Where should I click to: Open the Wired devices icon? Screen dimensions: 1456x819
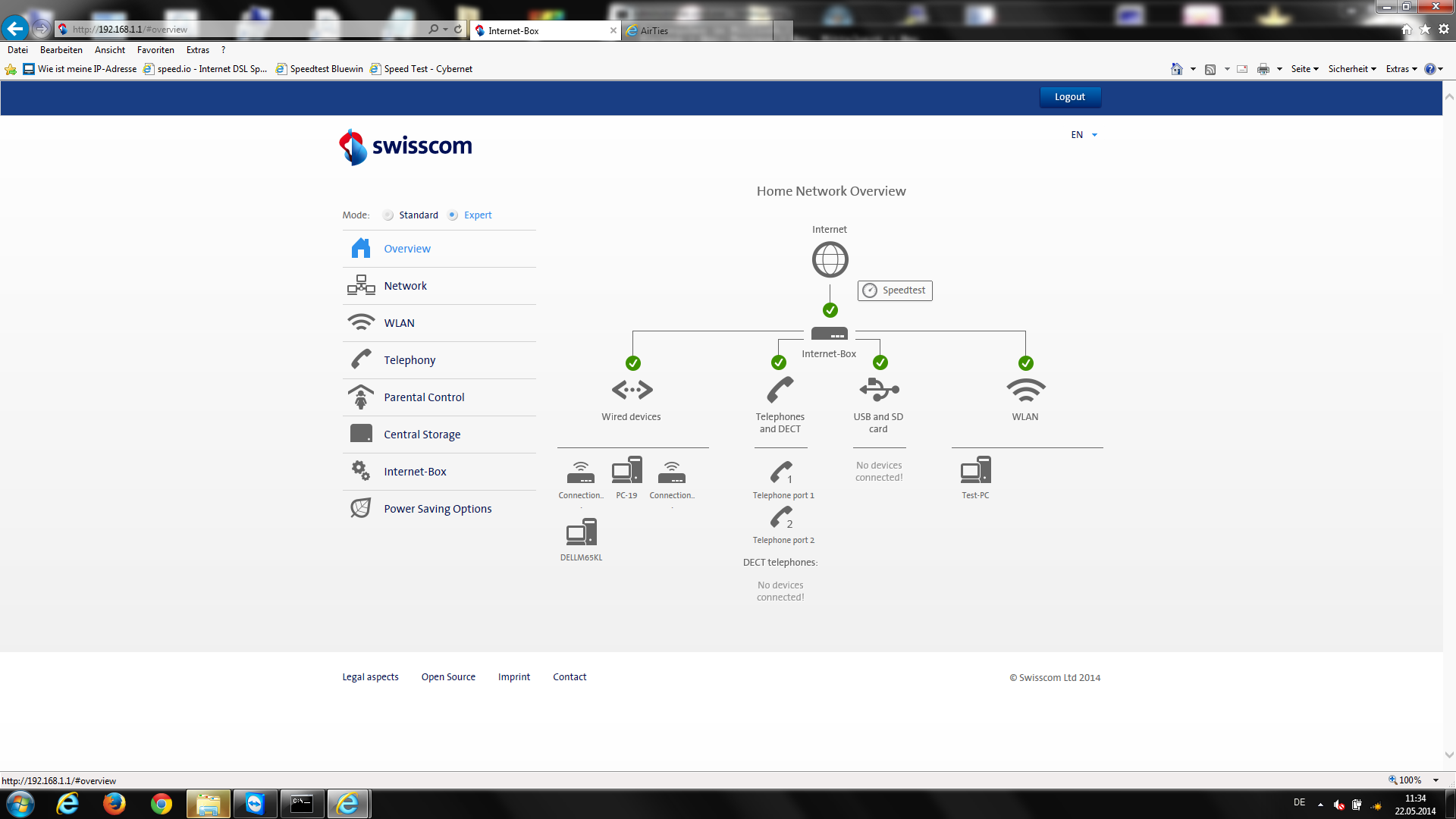[x=632, y=390]
